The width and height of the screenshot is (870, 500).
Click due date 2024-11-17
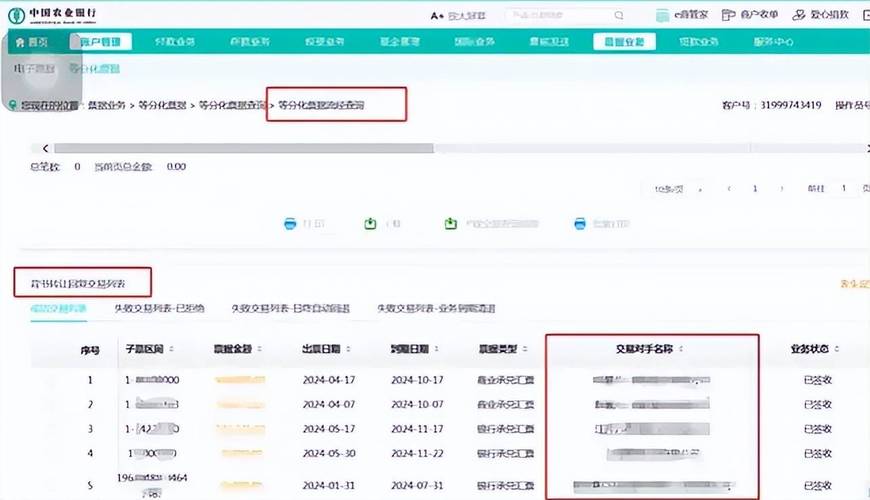click(x=417, y=429)
